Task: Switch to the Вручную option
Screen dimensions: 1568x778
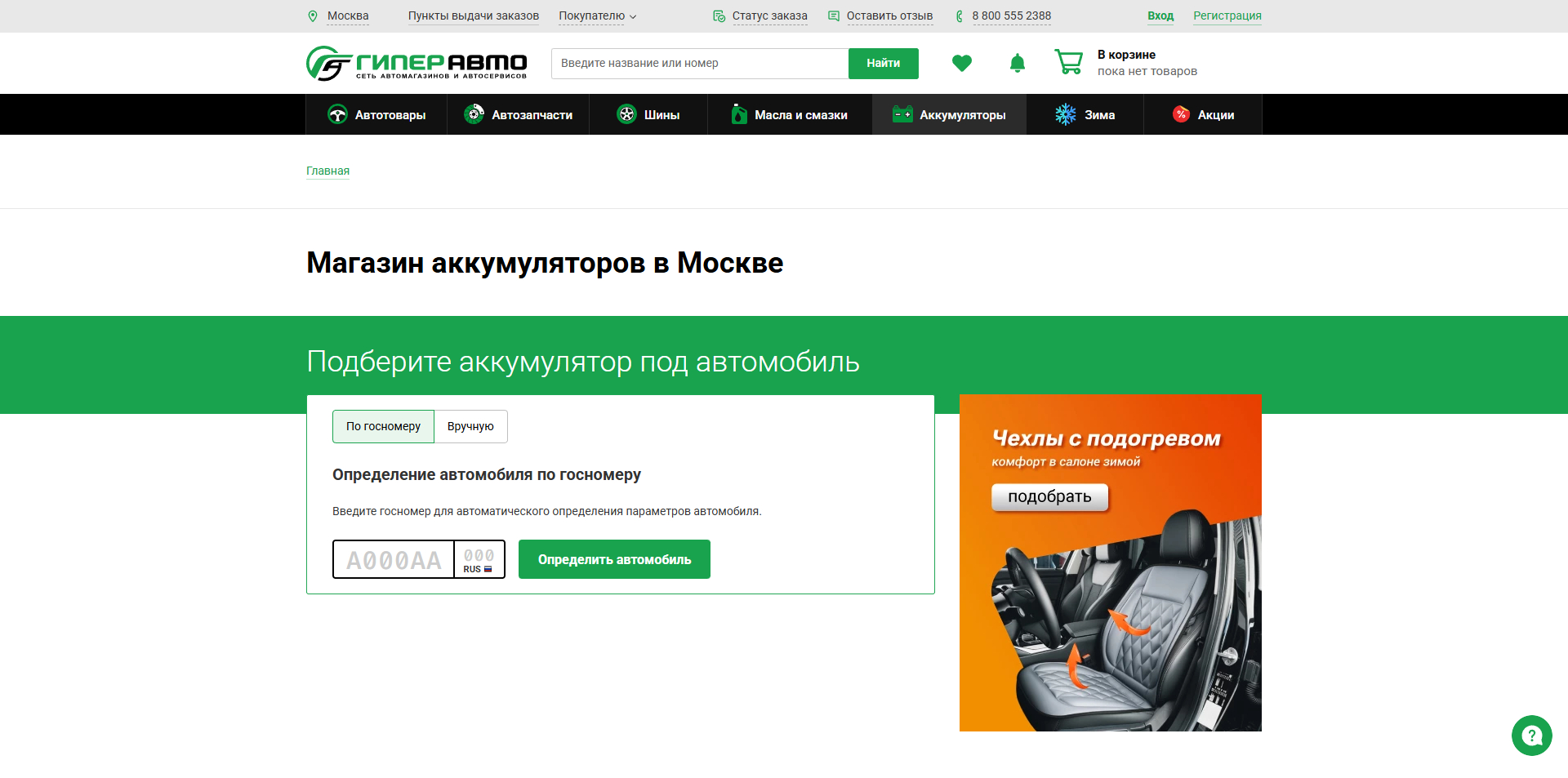Action: tap(470, 426)
